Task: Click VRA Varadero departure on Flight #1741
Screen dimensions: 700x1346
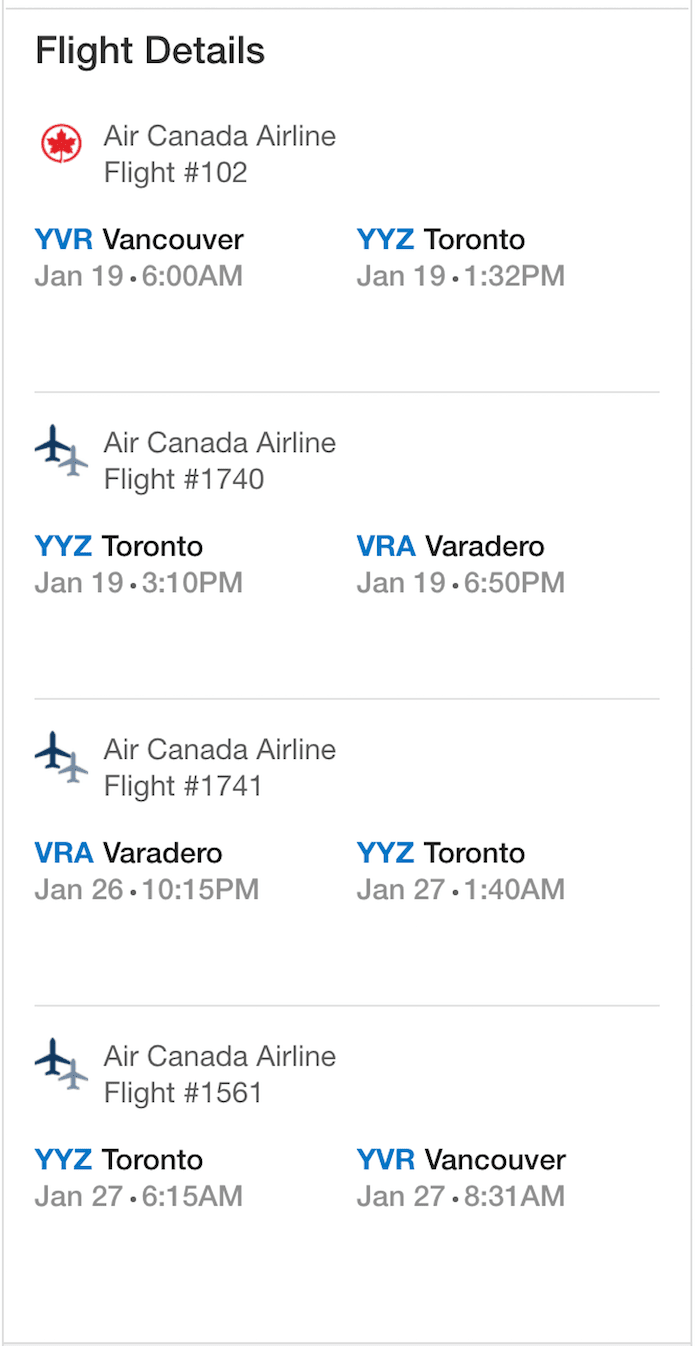Action: pyautogui.click(x=129, y=854)
